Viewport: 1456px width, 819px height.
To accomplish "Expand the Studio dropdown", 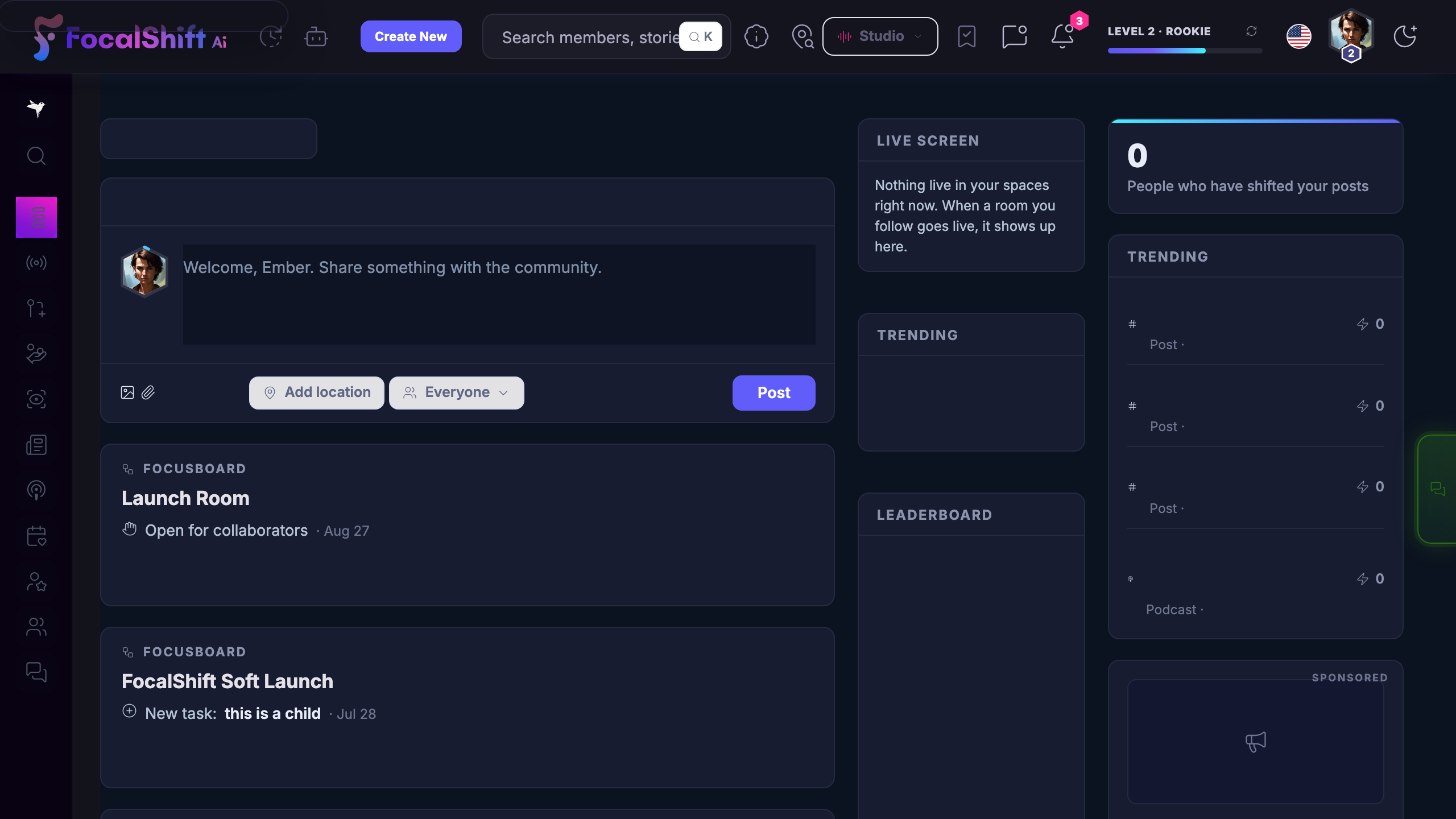I will 880,36.
